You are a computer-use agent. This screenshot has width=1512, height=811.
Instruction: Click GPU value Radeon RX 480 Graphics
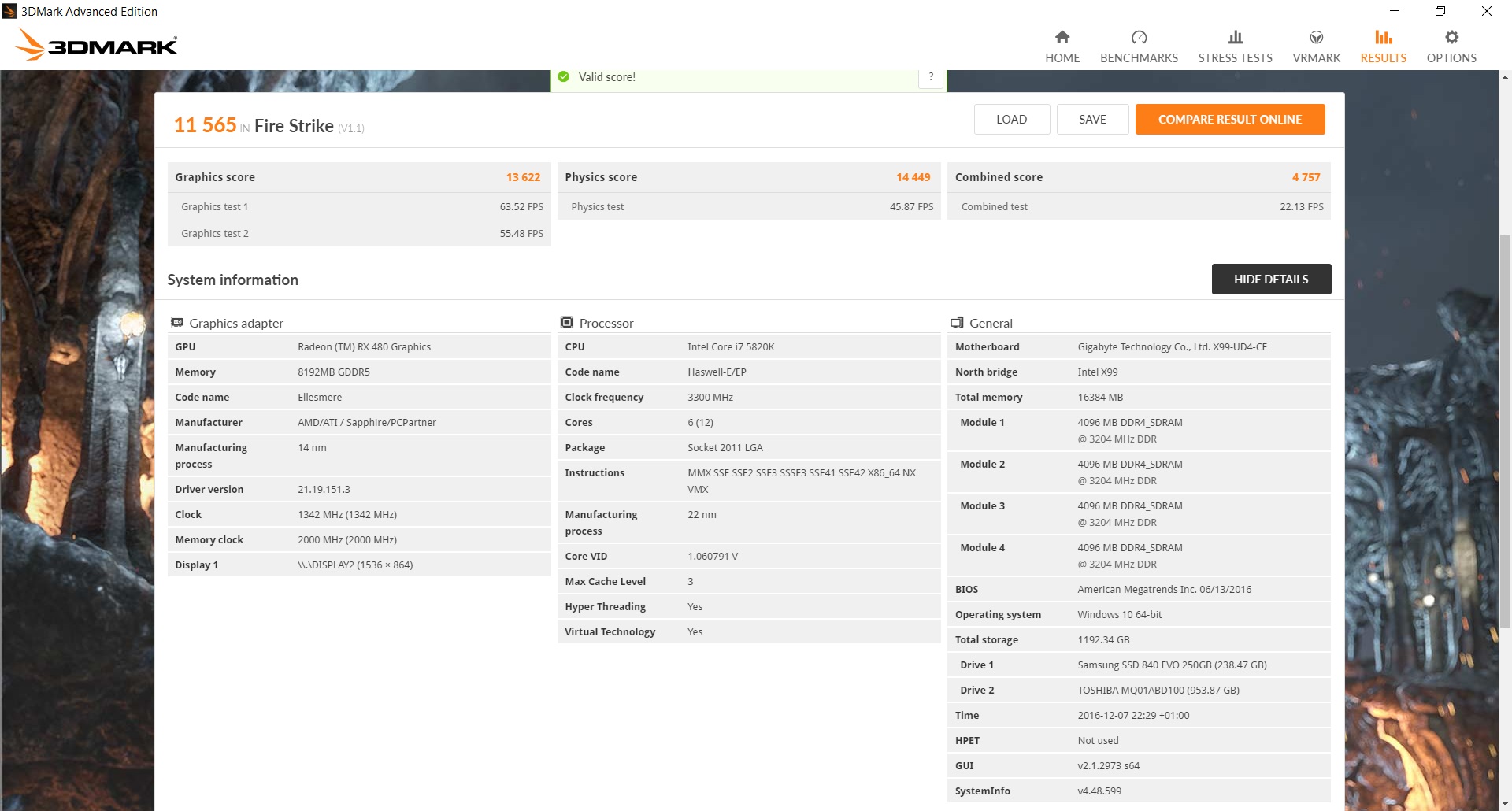point(364,347)
